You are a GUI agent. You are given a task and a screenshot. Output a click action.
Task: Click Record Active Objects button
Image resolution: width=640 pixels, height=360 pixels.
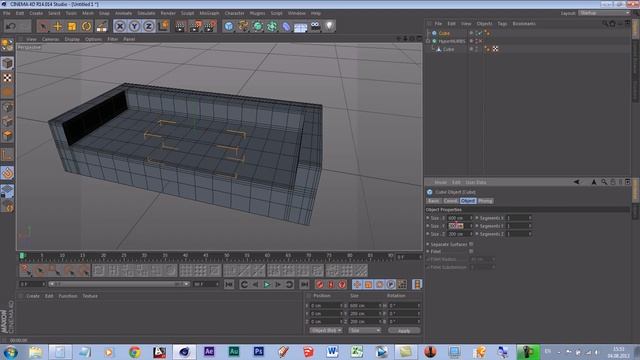(x=320, y=284)
